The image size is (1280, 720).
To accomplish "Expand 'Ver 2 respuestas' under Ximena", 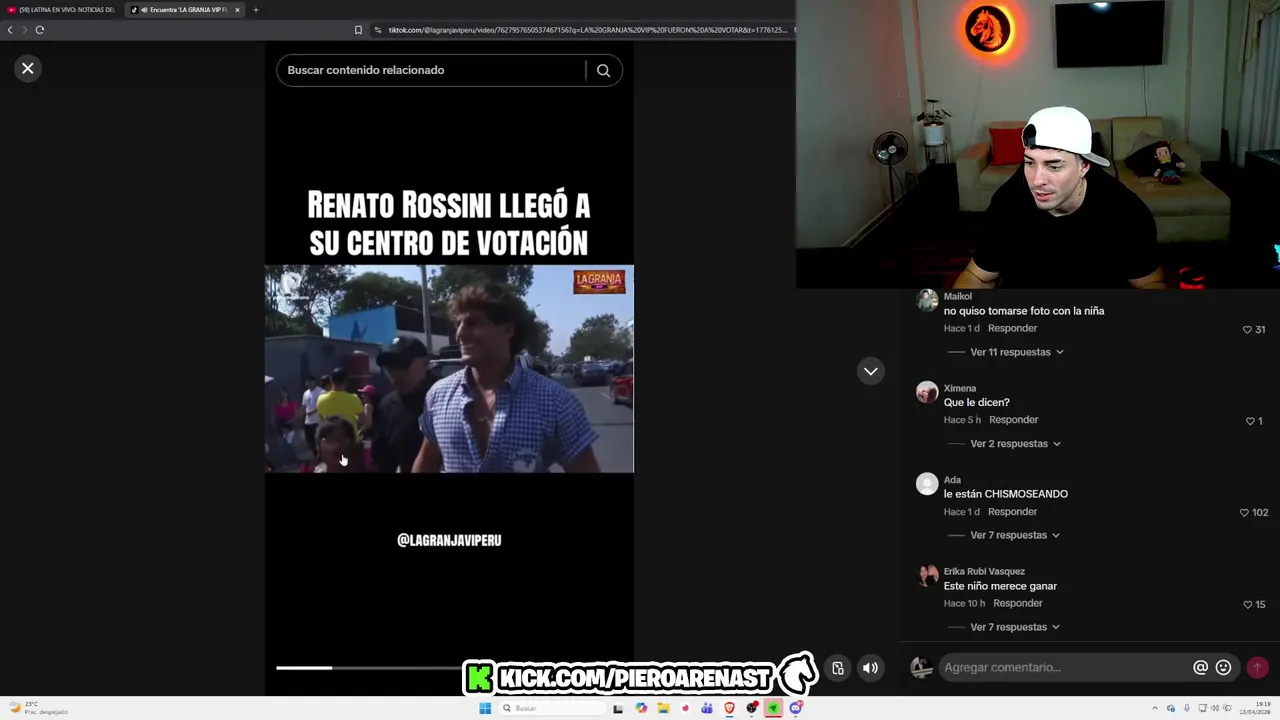I will (x=1015, y=444).
